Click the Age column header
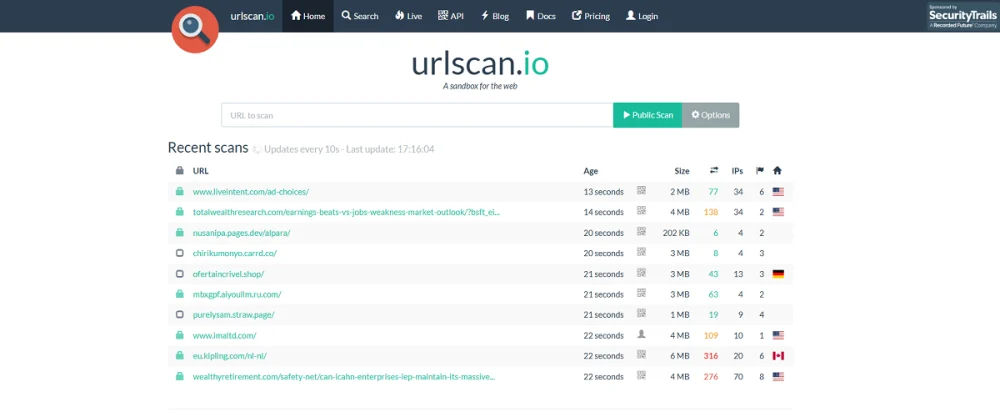Image resolution: width=1000 pixels, height=412 pixels. coord(591,171)
